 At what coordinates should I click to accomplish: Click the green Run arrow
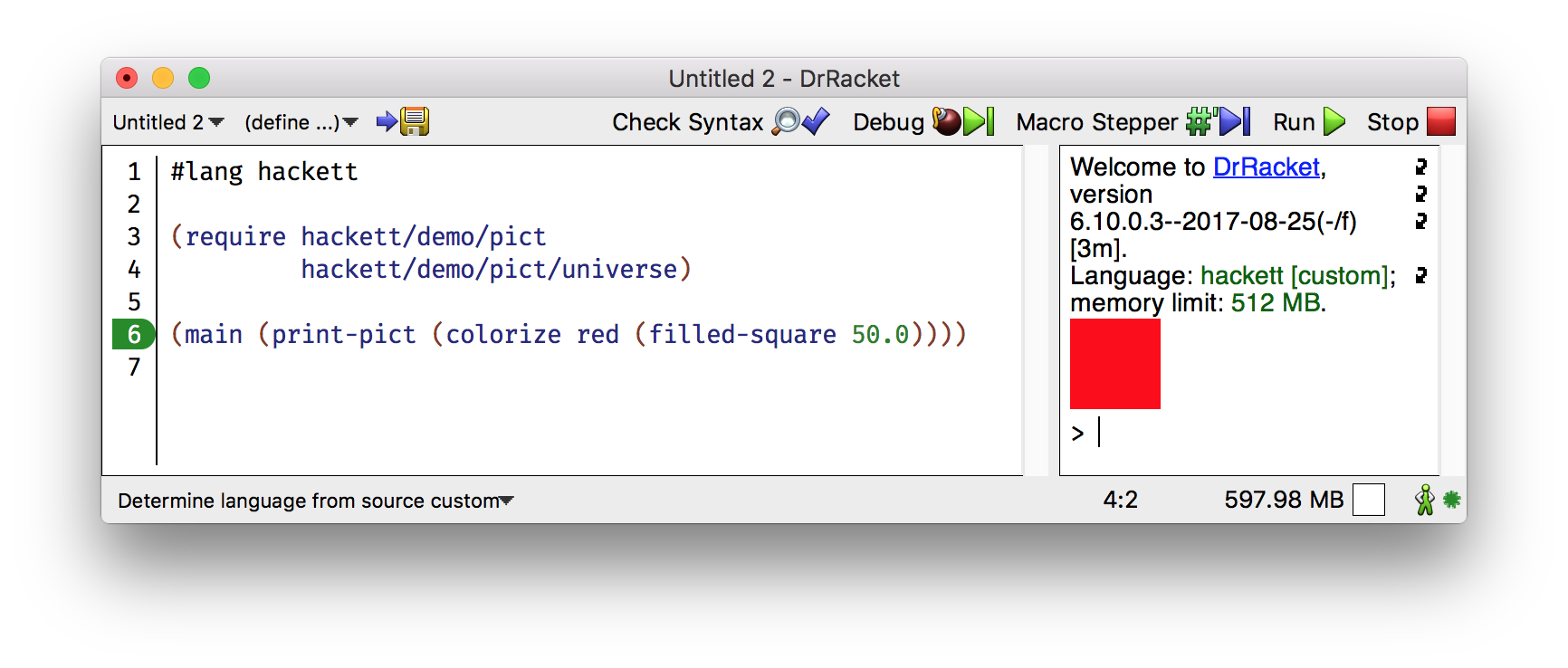(1334, 121)
